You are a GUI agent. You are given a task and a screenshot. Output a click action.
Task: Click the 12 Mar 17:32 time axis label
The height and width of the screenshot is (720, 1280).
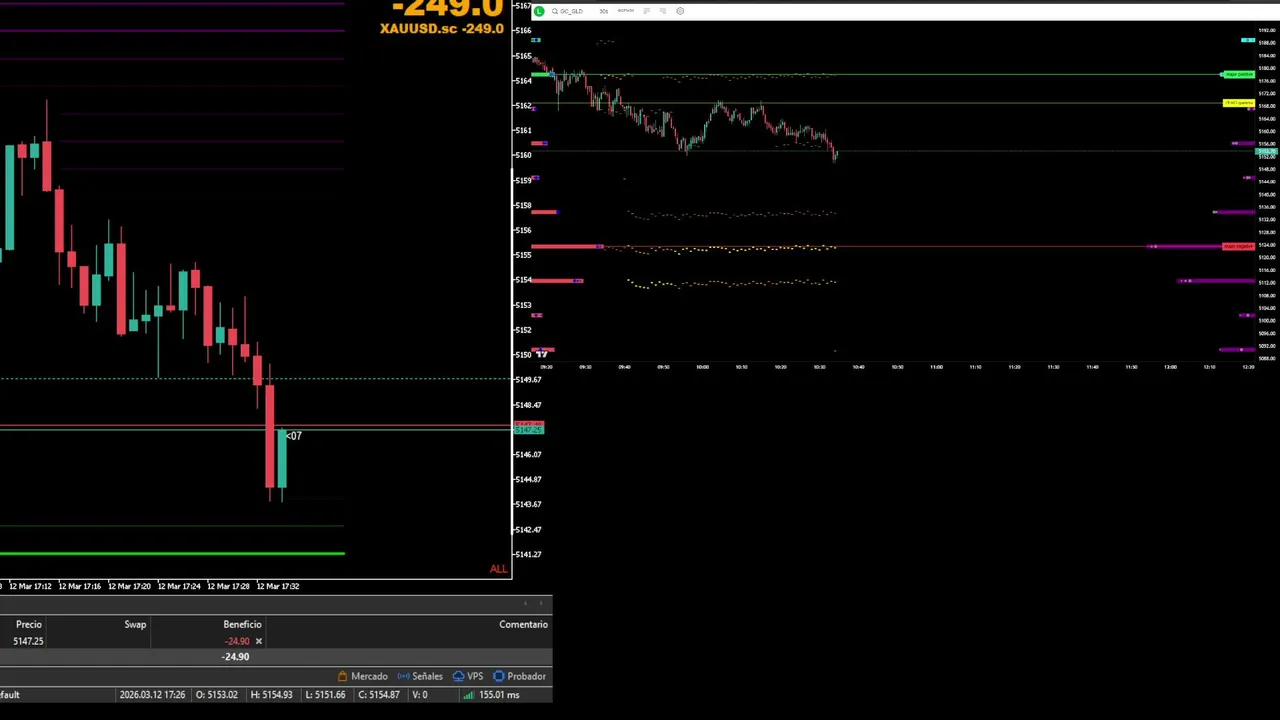277,586
